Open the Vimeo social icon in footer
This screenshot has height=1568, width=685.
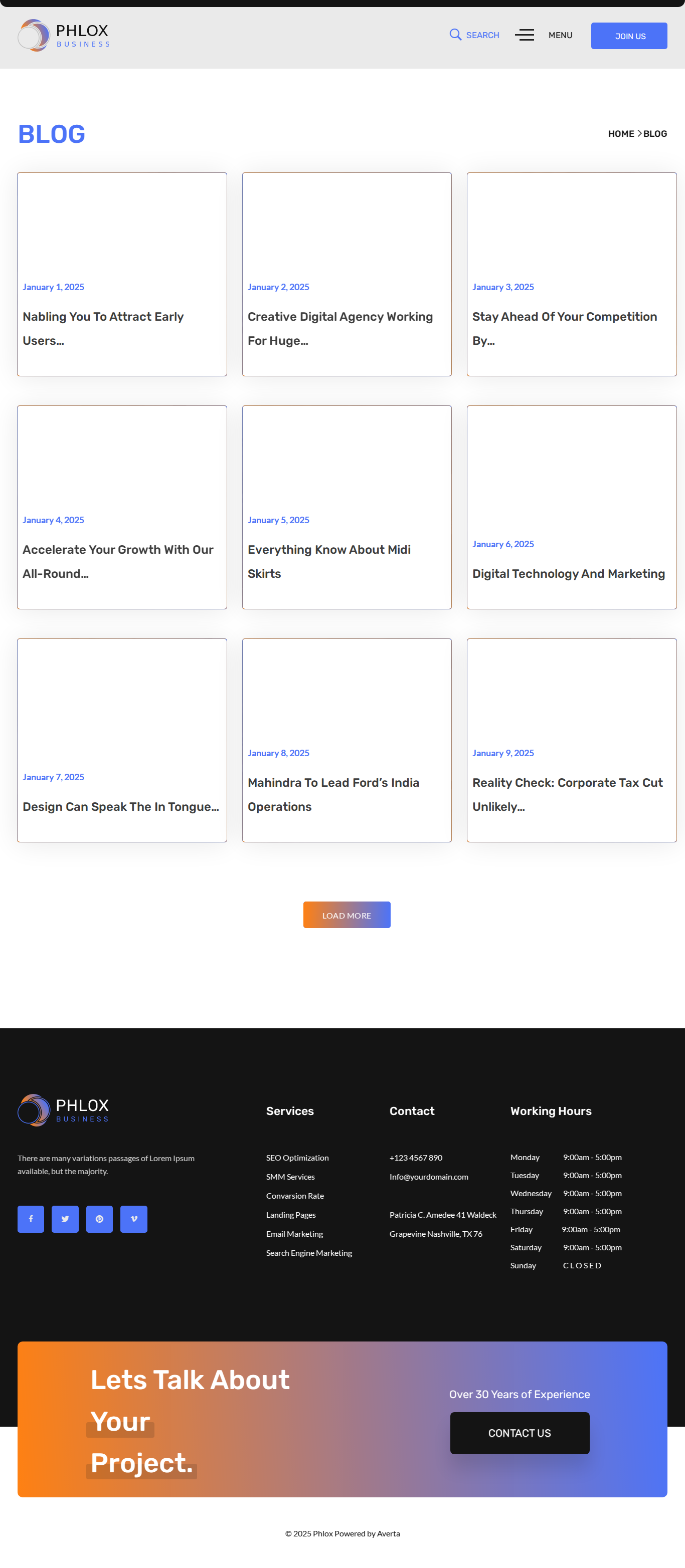point(134,1219)
